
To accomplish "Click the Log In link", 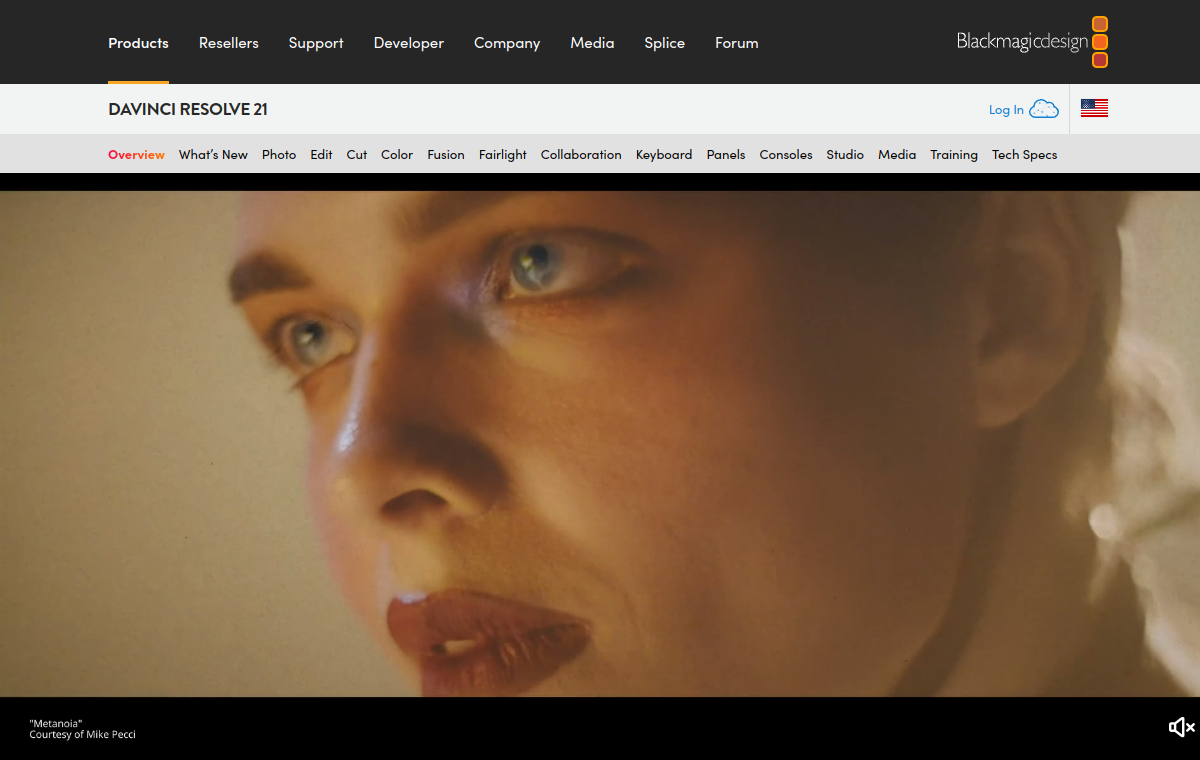I will tap(1006, 110).
